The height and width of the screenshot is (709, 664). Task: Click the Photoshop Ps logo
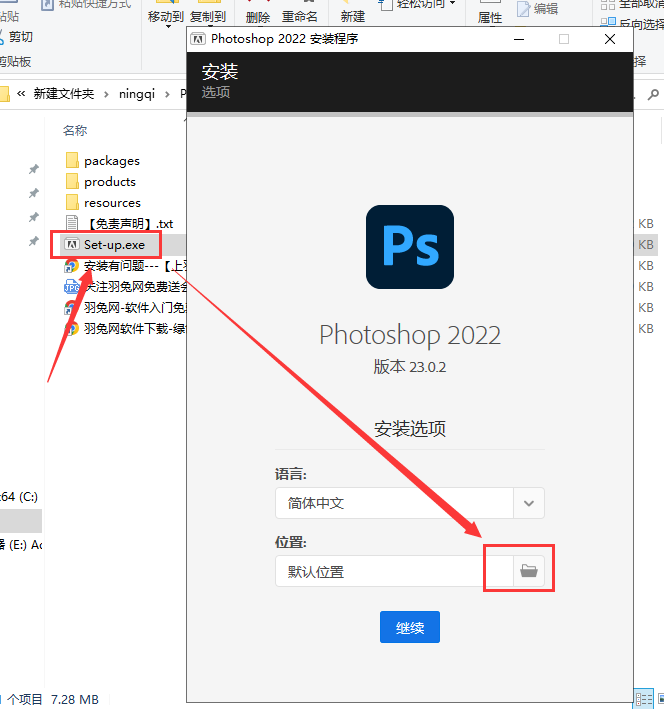410,248
